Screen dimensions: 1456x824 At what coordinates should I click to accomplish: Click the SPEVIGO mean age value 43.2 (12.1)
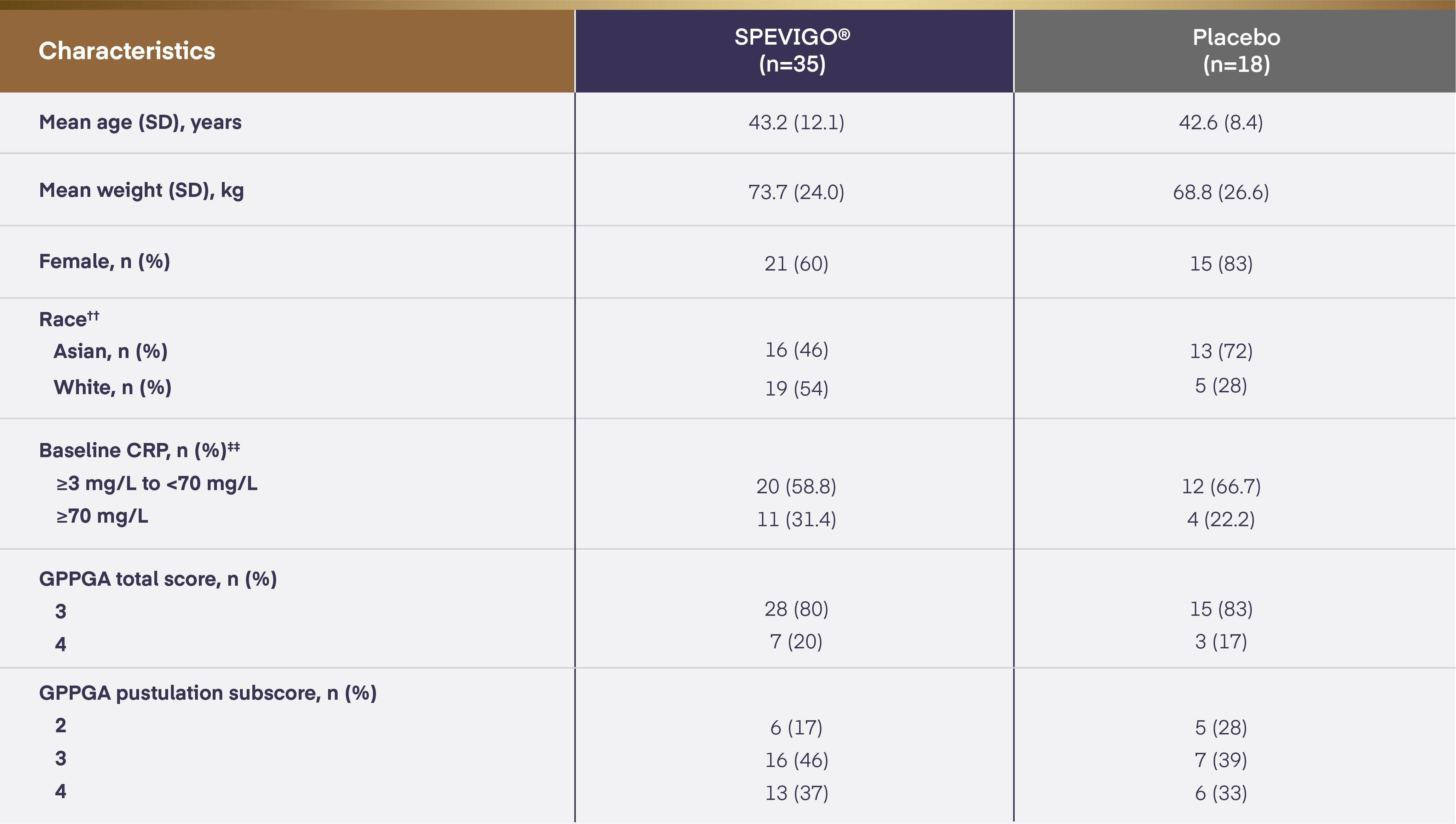(x=796, y=122)
